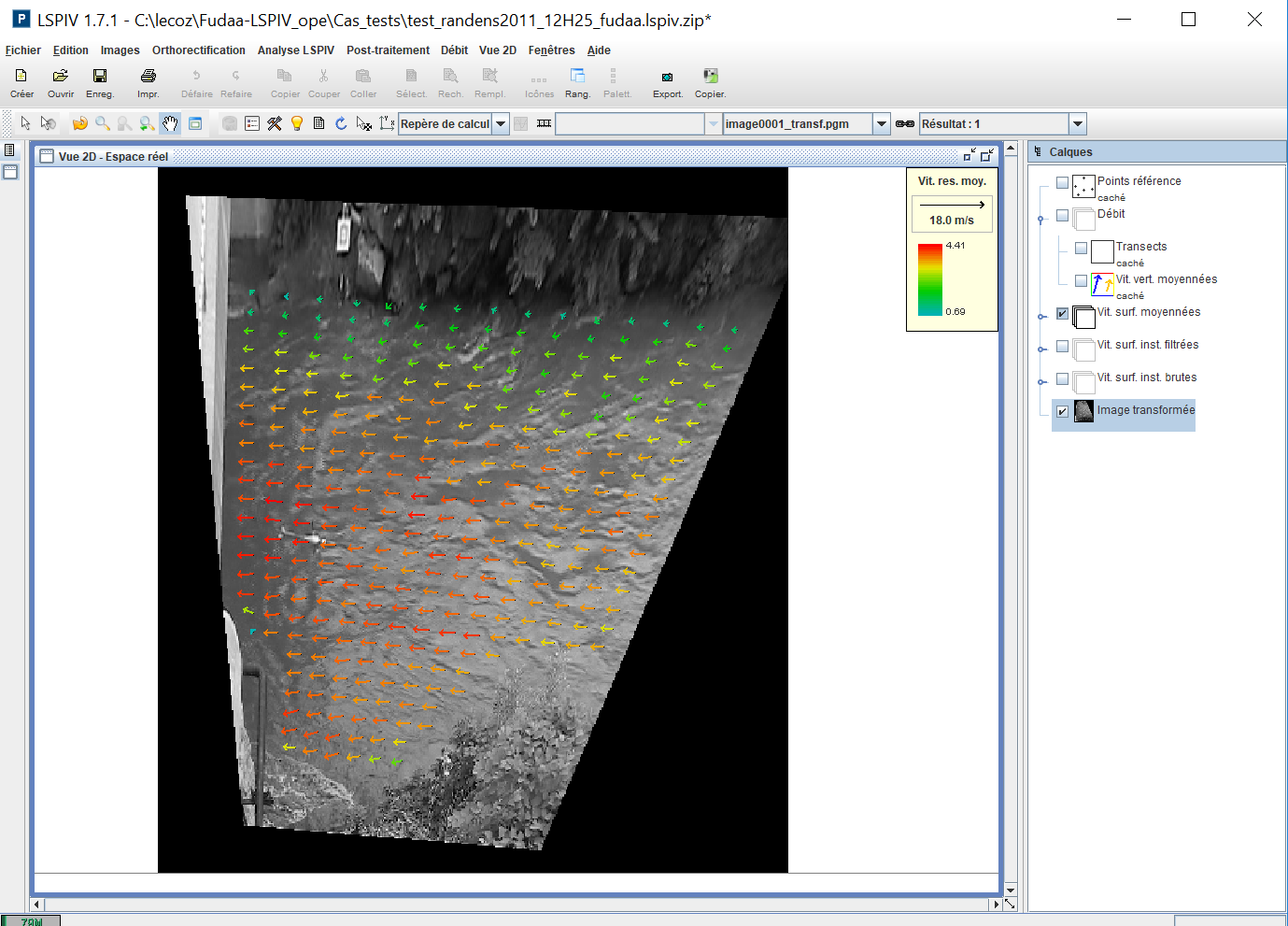Click the film strip image sequence icon

[544, 123]
